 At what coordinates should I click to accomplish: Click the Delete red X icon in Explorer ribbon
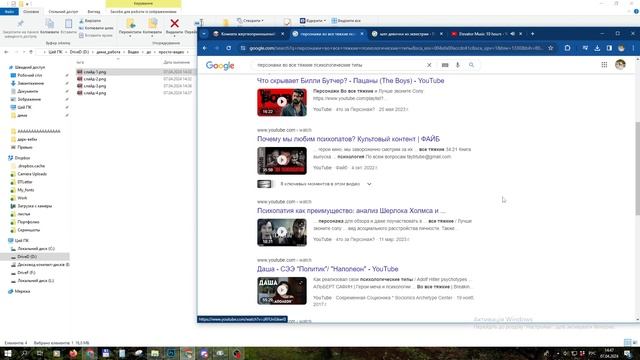pyautogui.click(x=174, y=24)
